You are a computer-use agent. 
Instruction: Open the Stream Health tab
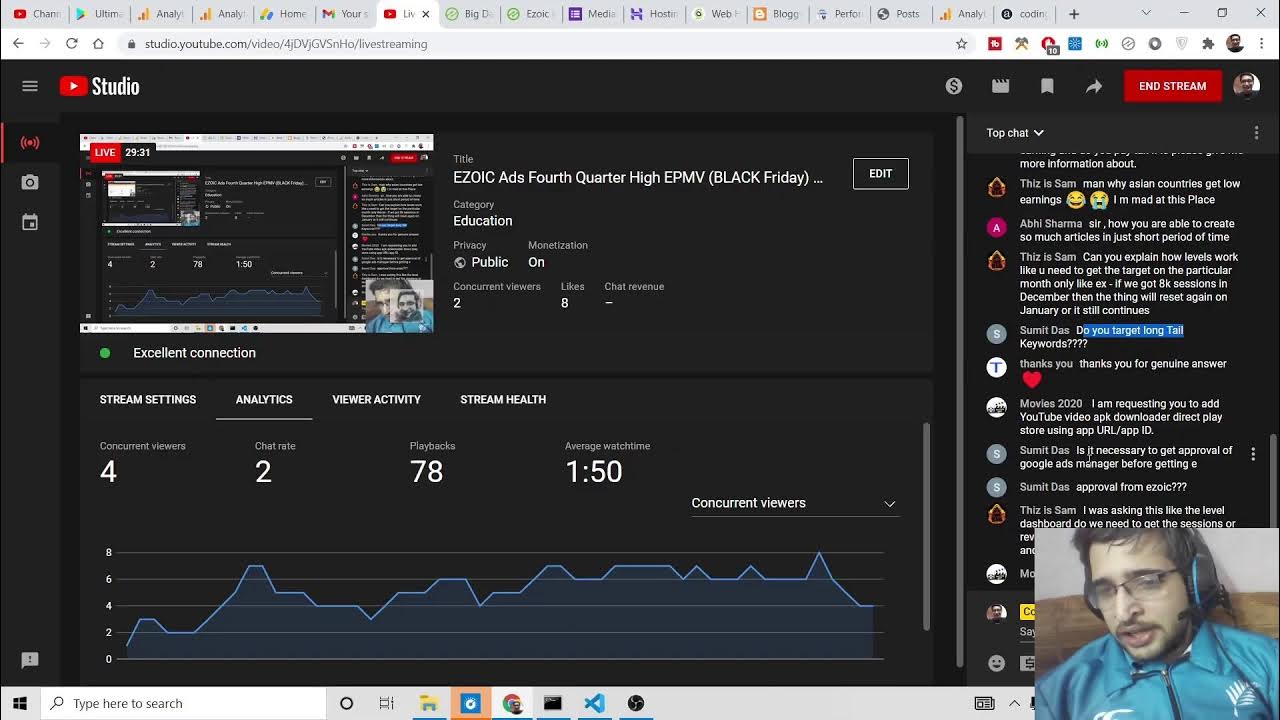click(x=503, y=399)
